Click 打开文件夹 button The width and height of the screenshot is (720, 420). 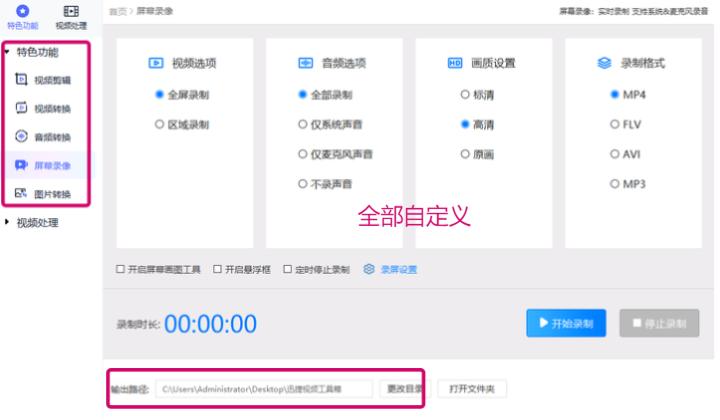pos(472,389)
